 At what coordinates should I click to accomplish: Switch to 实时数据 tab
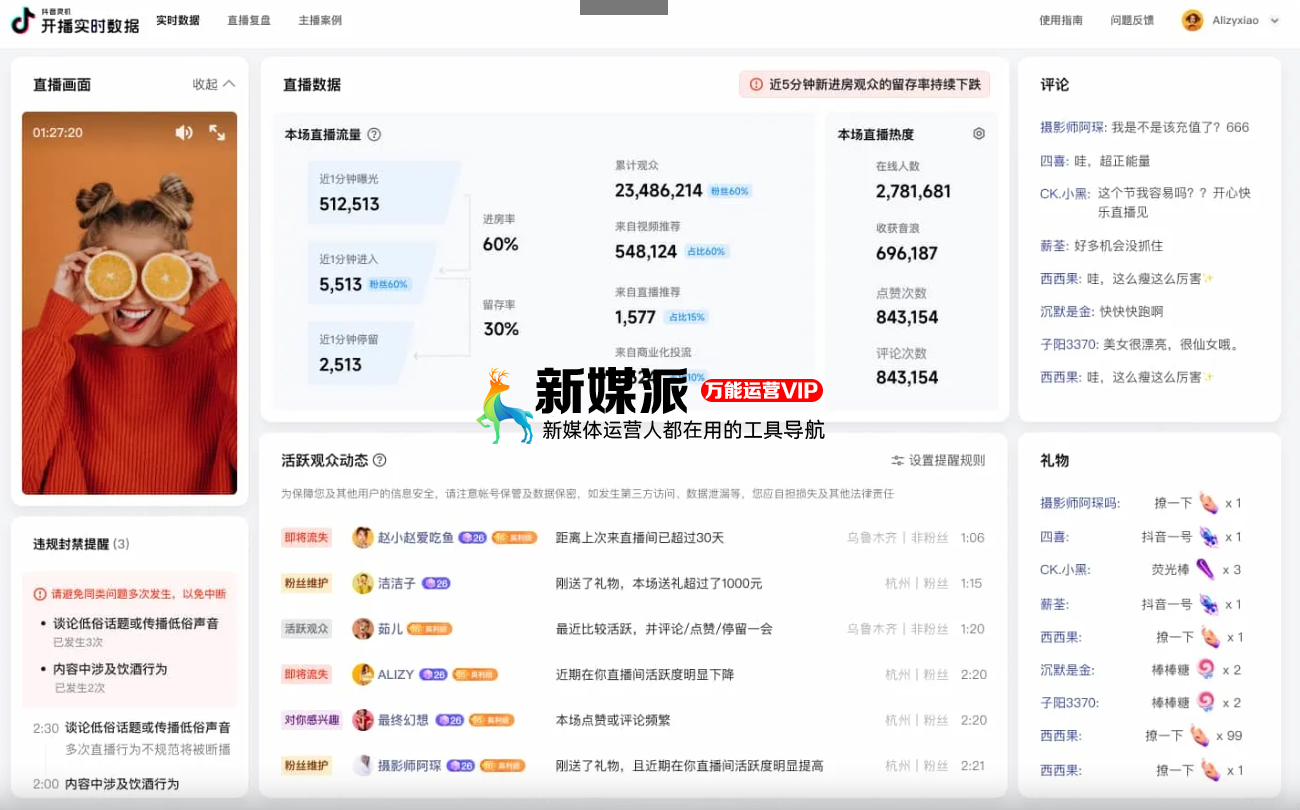click(178, 20)
